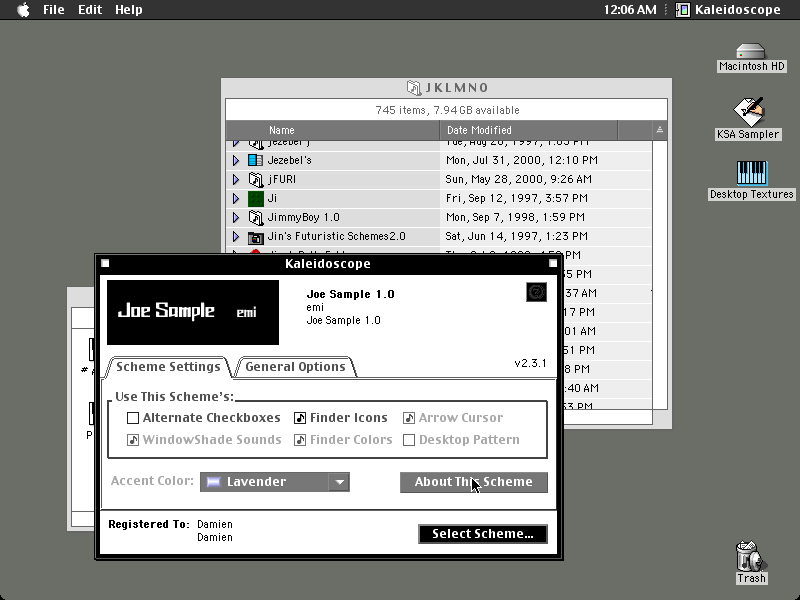This screenshot has height=600, width=800.
Task: Open the Edit menu
Action: point(90,10)
